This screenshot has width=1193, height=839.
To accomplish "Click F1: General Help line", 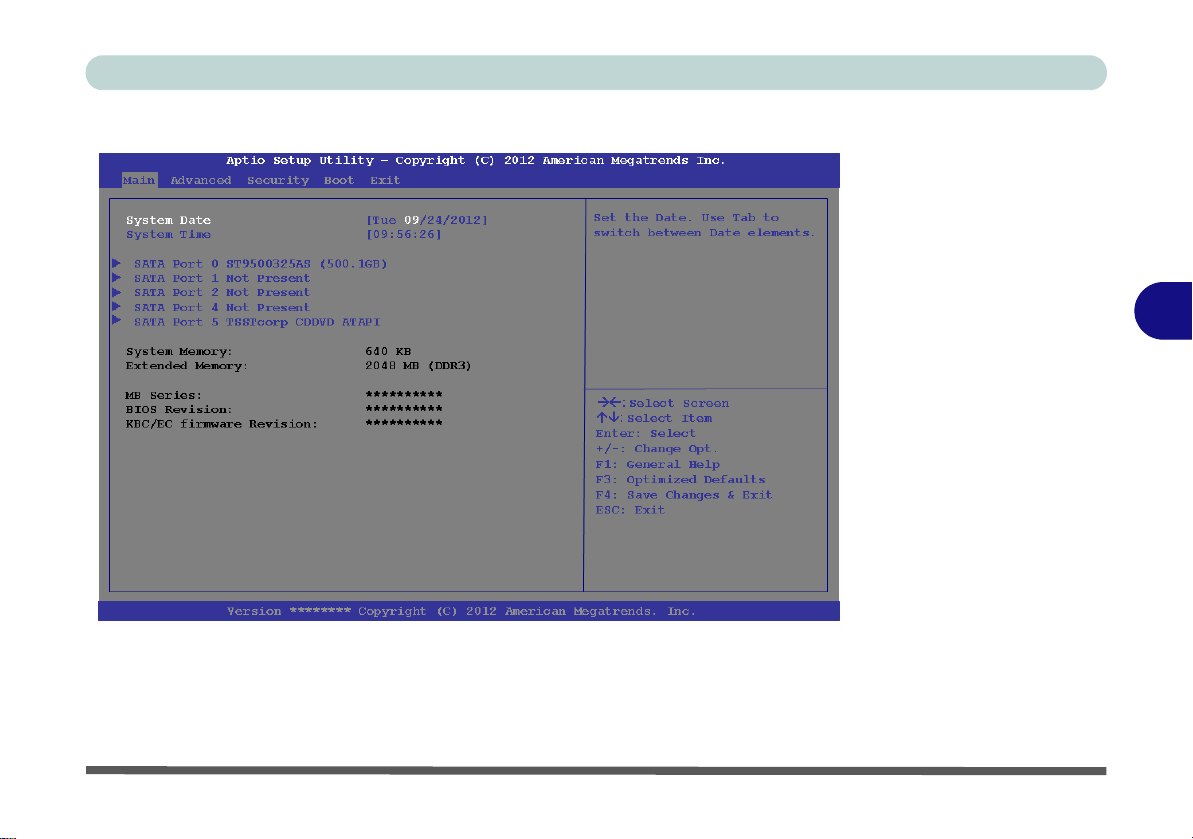I will pyautogui.click(x=657, y=464).
